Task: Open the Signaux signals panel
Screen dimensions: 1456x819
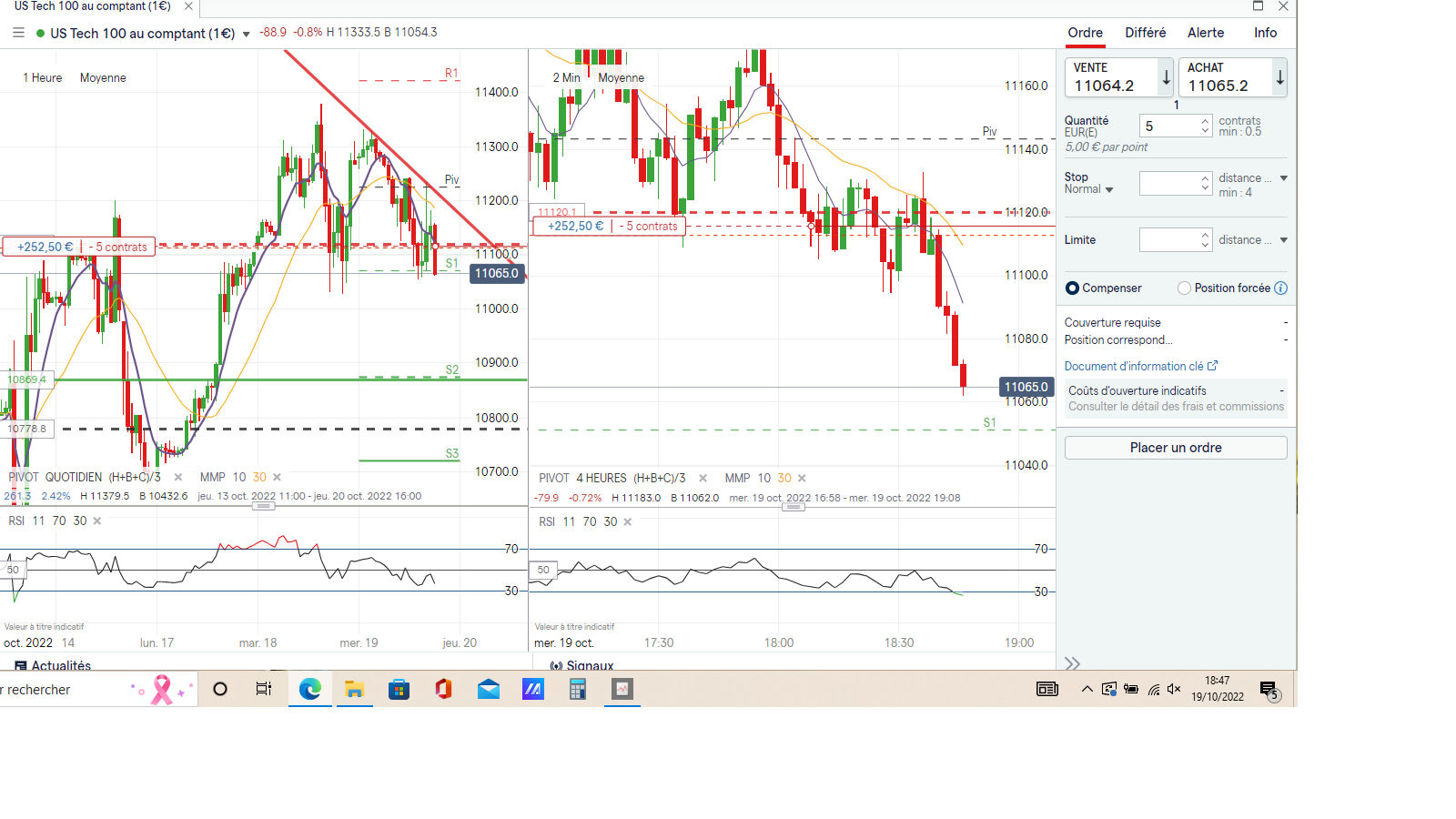Action: pos(582,665)
